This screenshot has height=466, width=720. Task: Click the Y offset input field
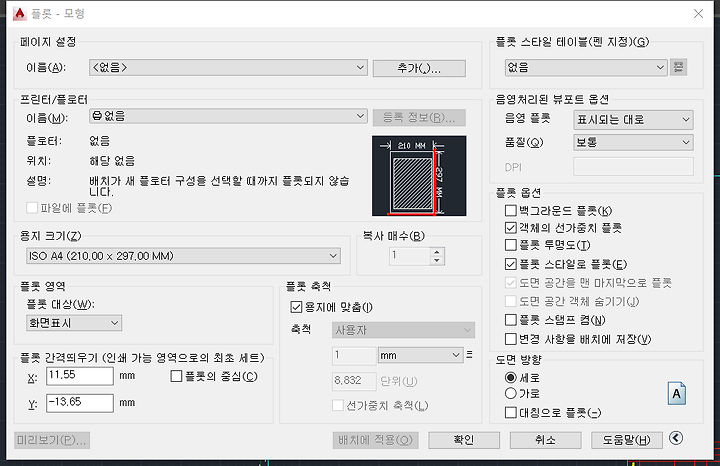pyautogui.click(x=80, y=403)
